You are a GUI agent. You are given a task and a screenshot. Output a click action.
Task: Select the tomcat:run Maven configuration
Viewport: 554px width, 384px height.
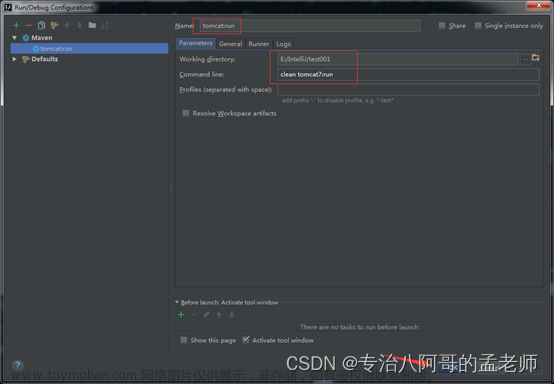click(90, 48)
